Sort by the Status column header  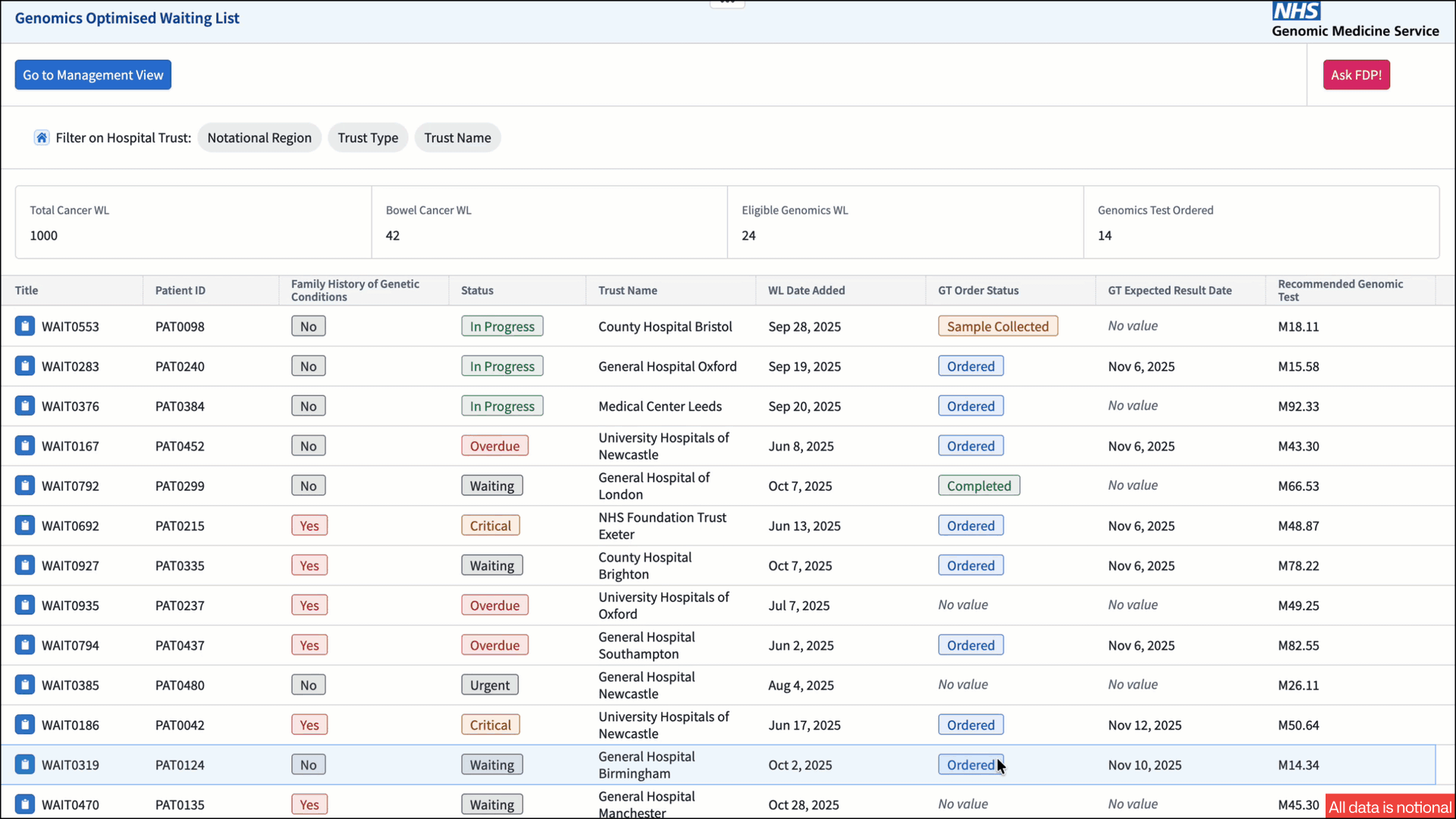pyautogui.click(x=477, y=290)
